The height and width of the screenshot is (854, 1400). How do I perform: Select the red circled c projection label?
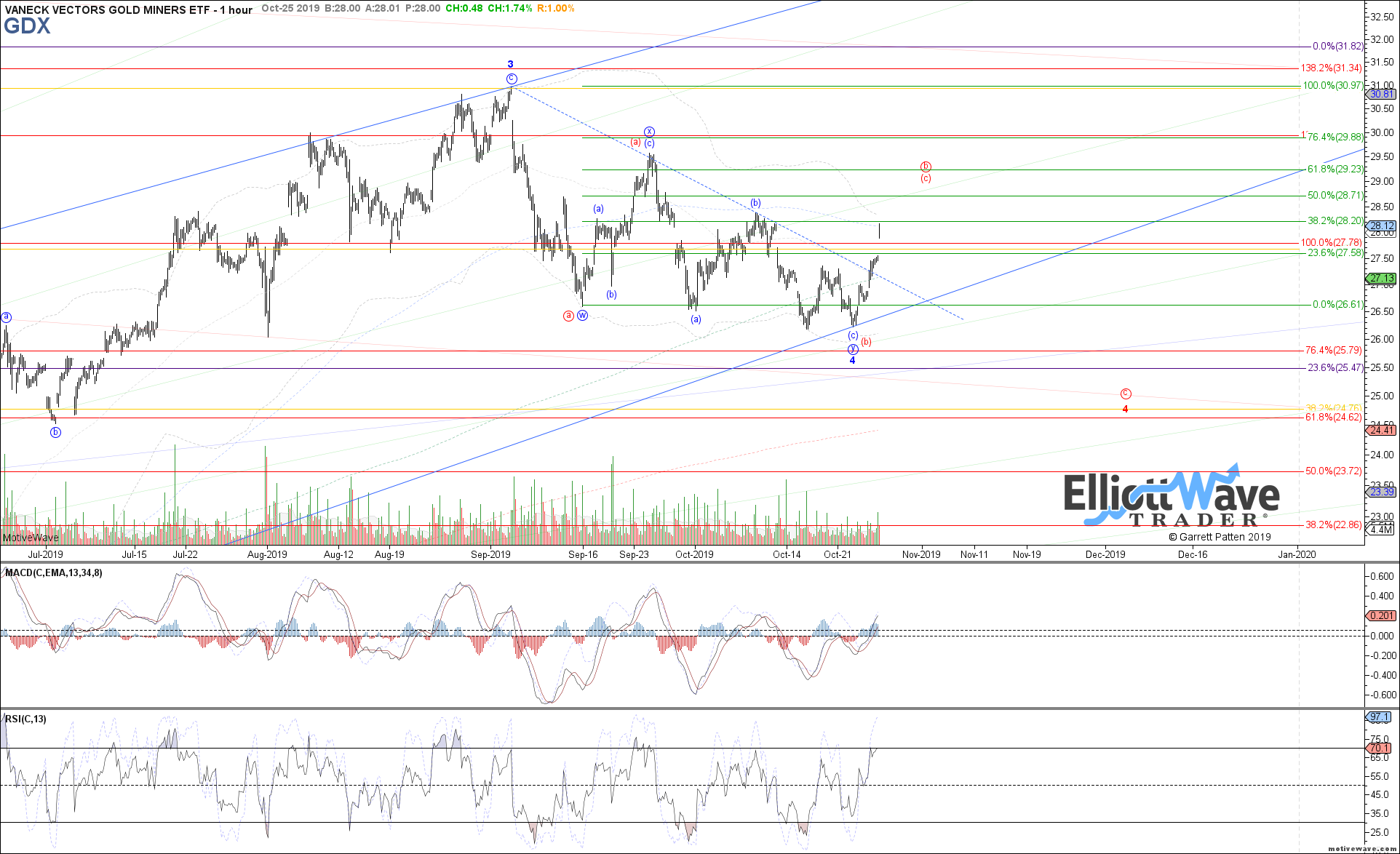tap(1126, 394)
